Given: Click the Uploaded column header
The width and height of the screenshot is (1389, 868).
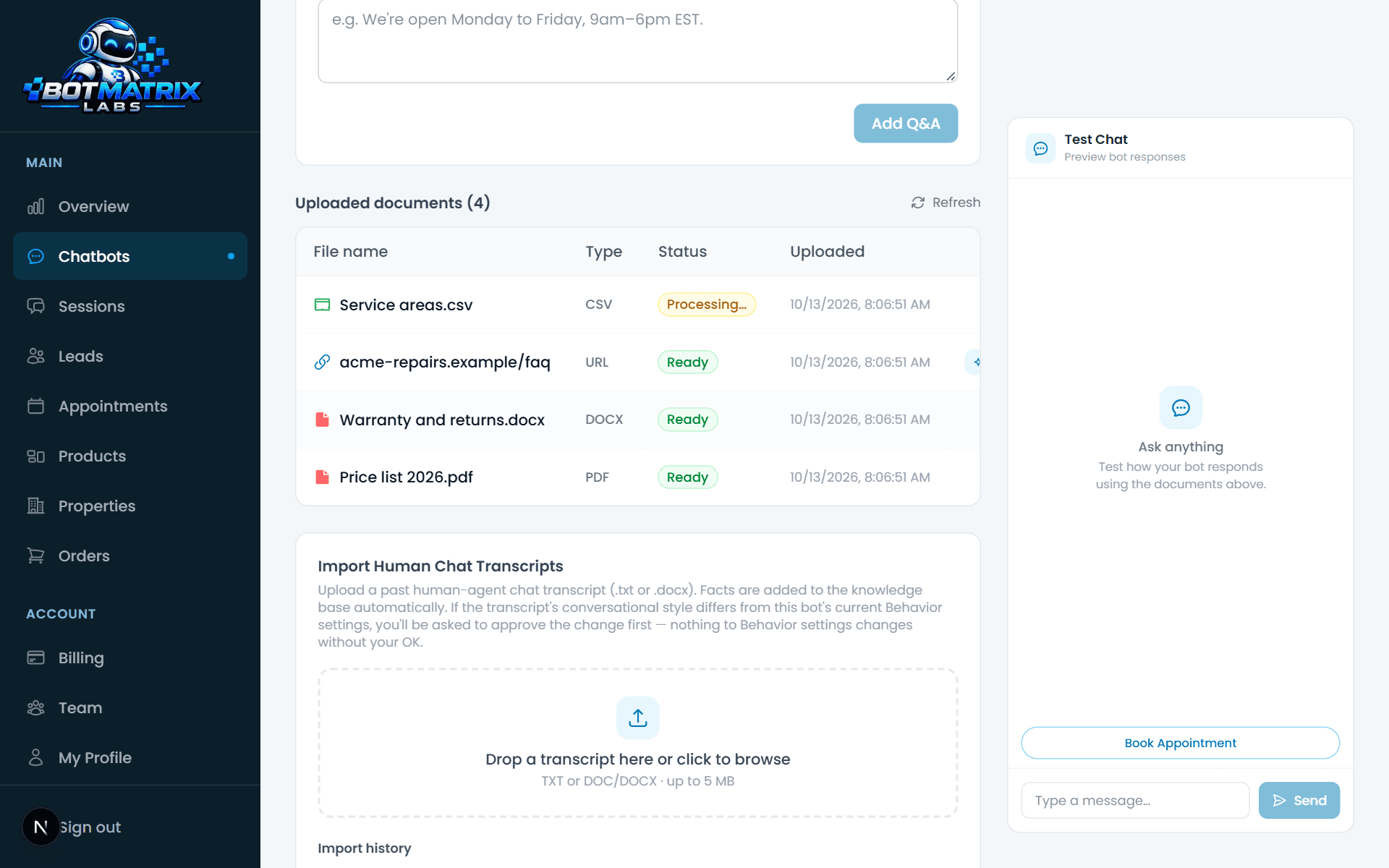Looking at the screenshot, I should coord(827,252).
